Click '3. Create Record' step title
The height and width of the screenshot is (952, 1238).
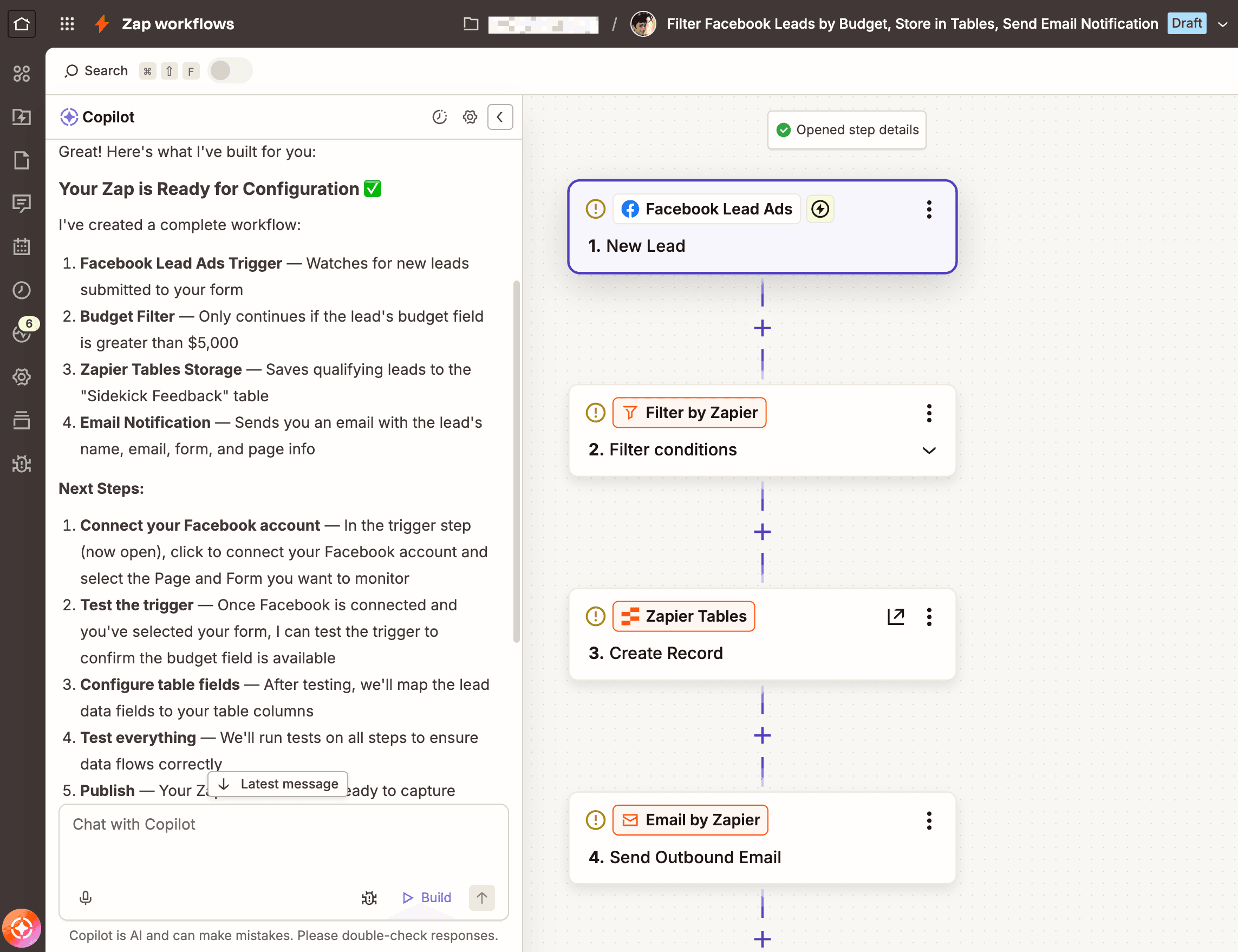[655, 654]
